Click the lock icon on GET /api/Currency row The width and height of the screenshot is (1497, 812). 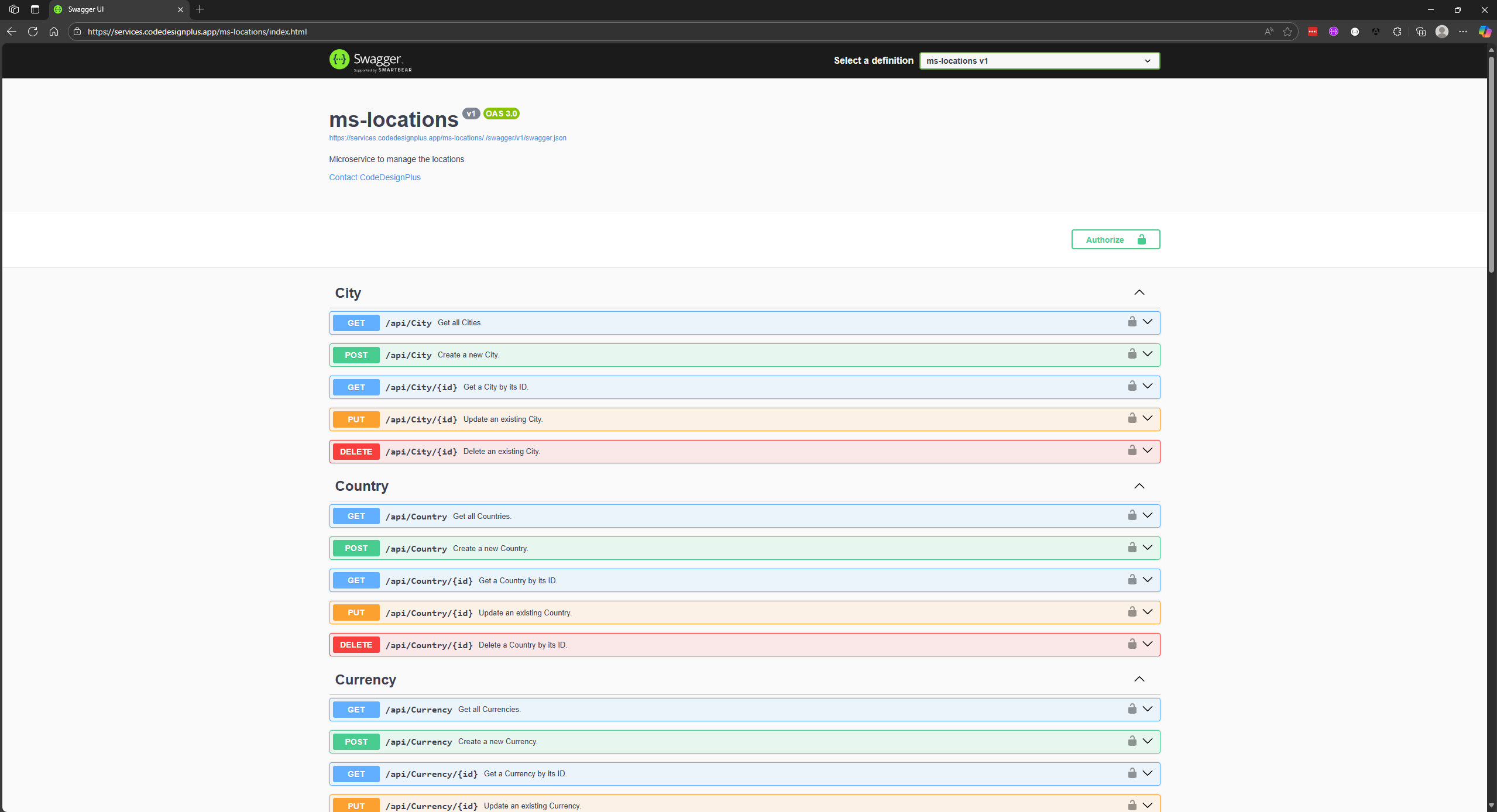point(1132,709)
